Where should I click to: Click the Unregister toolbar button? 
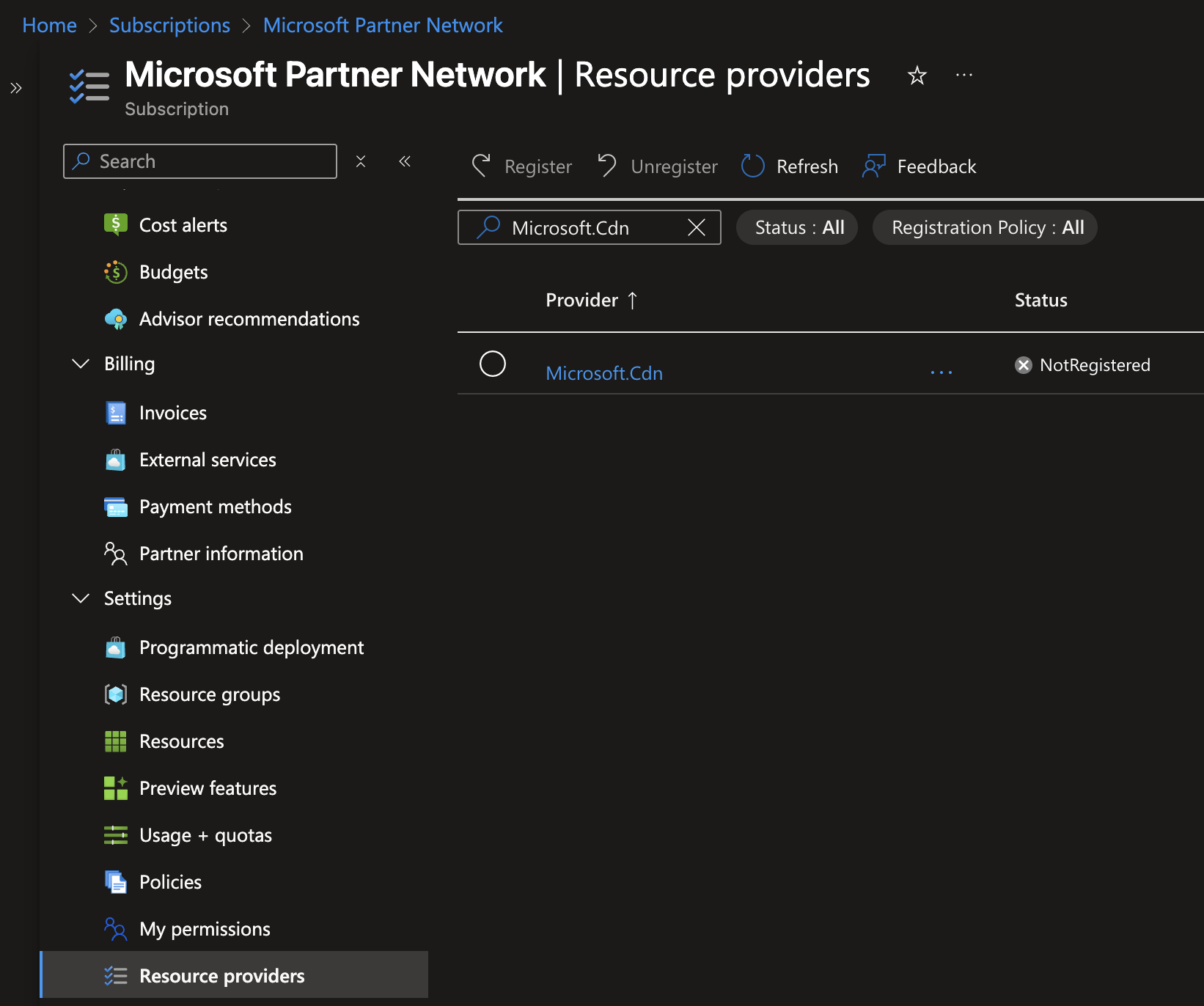[658, 166]
